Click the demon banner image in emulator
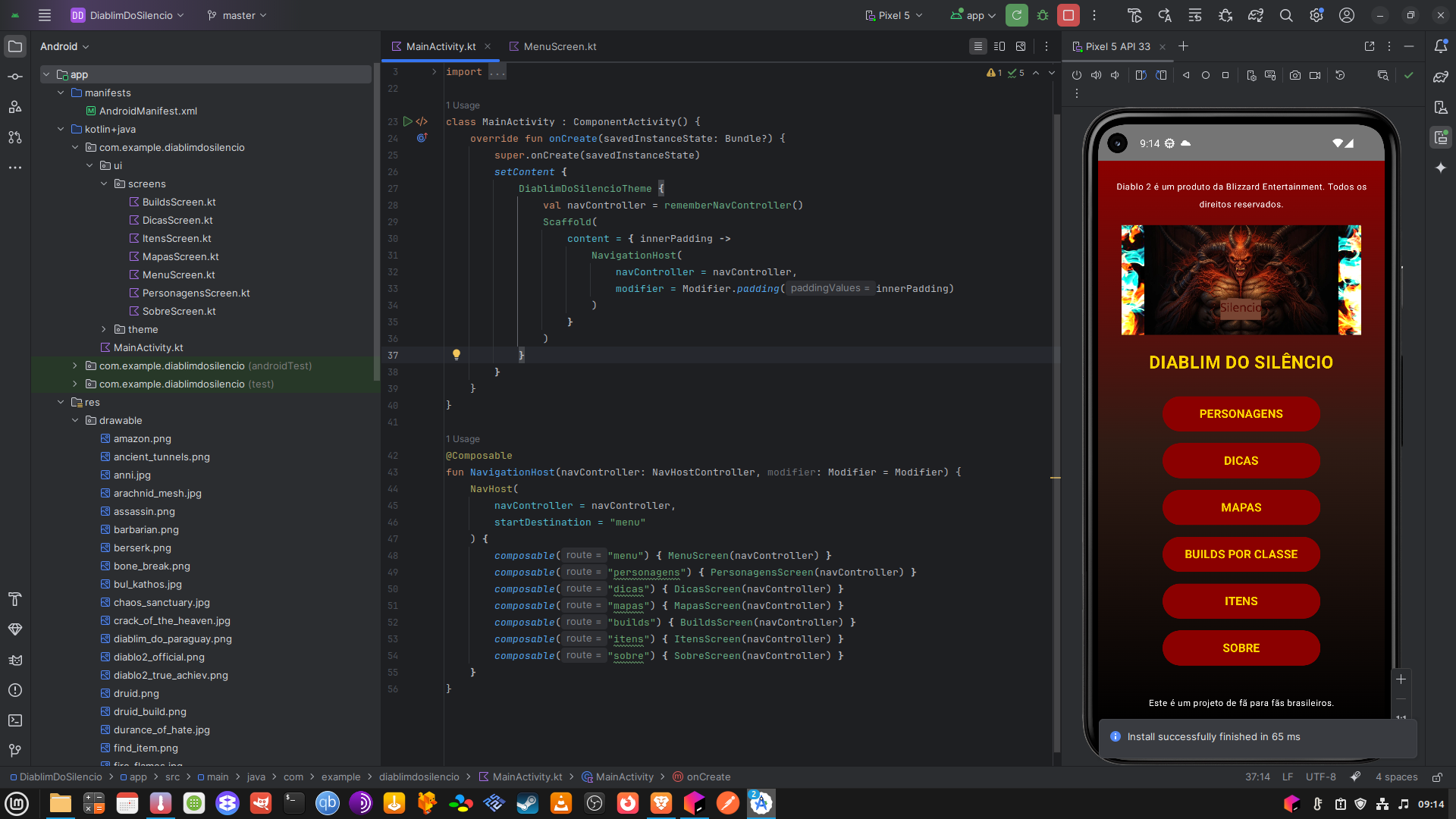 pos(1241,280)
